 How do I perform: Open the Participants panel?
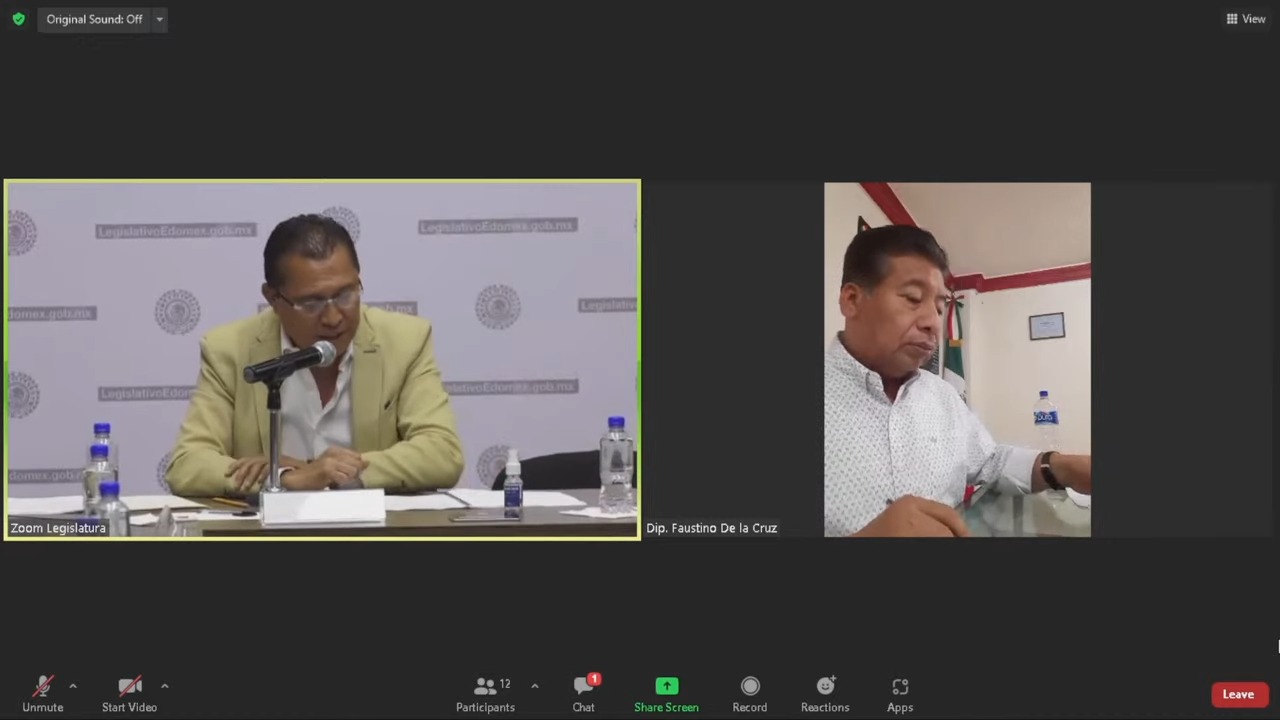[486, 694]
